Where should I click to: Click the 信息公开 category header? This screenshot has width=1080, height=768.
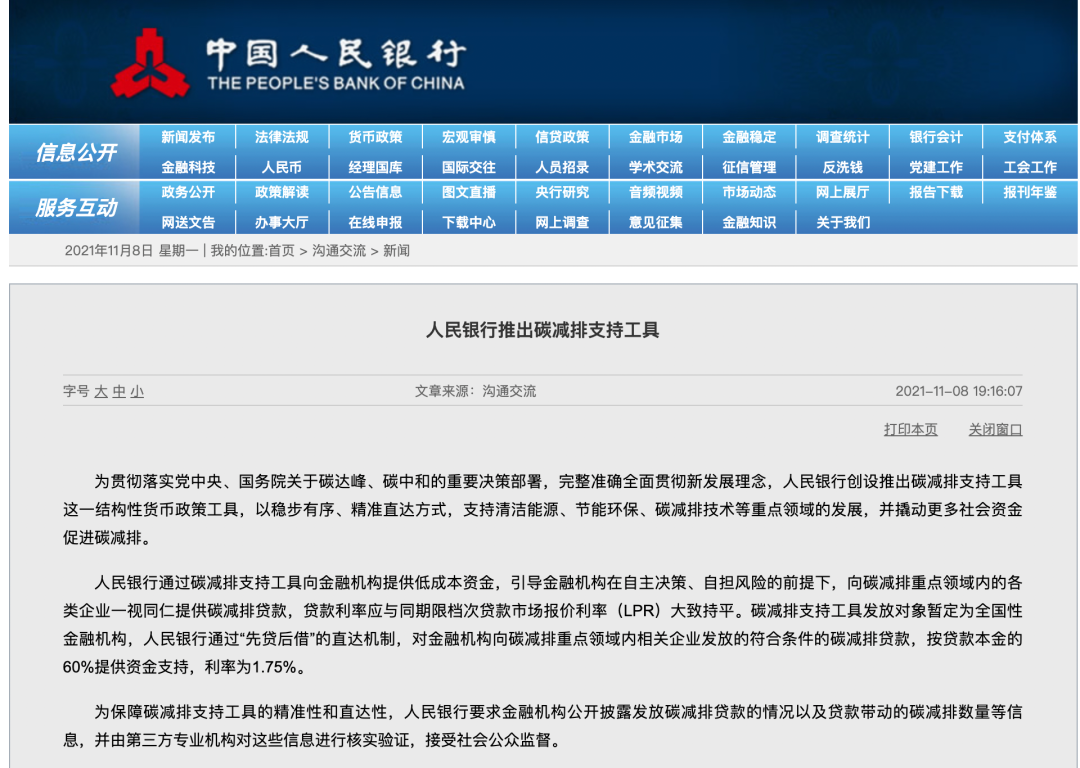pyautogui.click(x=76, y=152)
